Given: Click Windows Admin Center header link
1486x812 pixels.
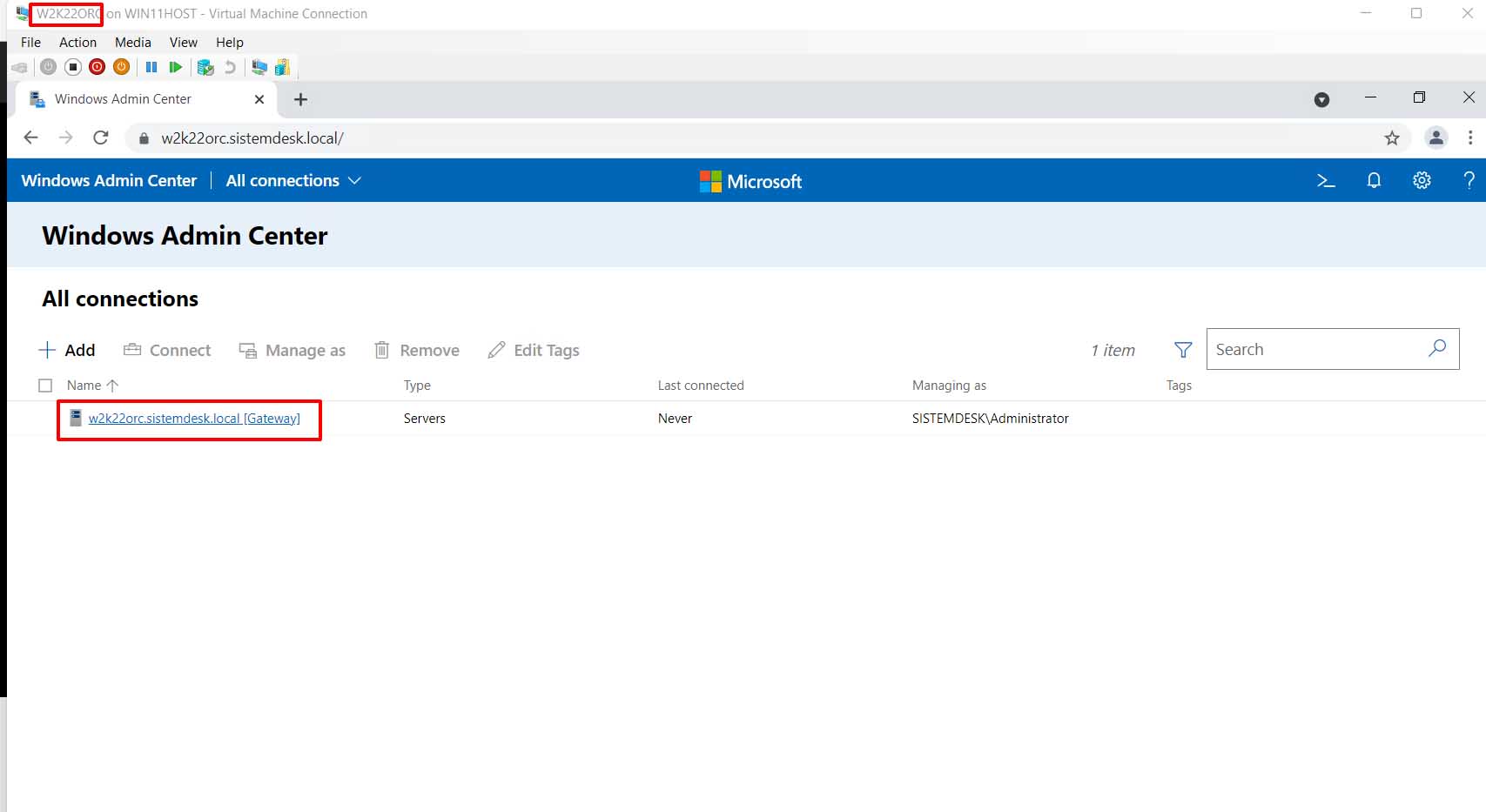Looking at the screenshot, I should click(110, 180).
